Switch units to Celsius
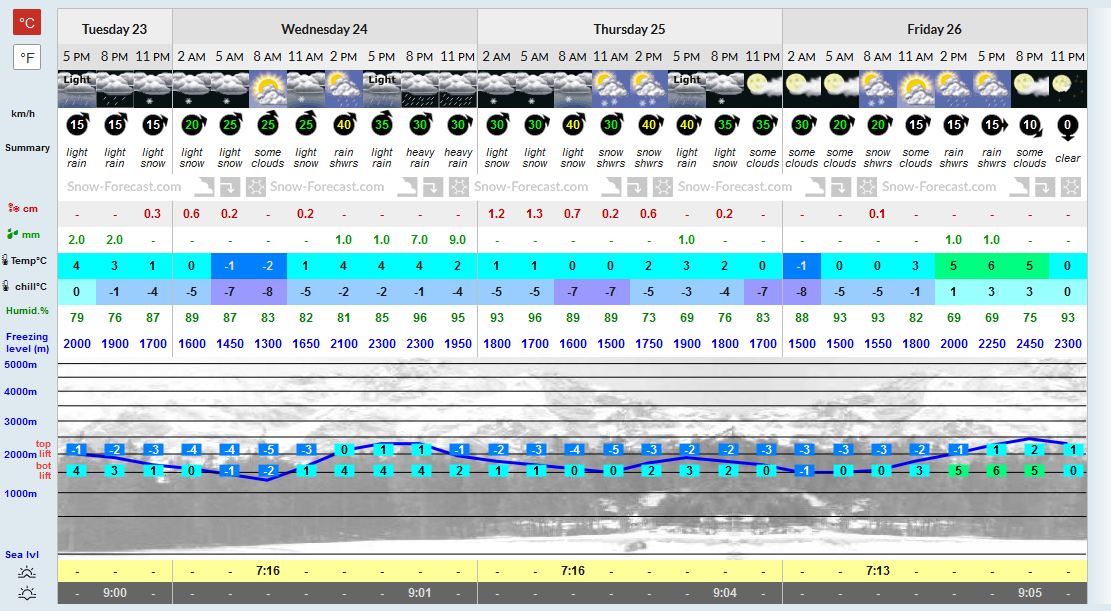Image resolution: width=1111 pixels, height=611 pixels. click(x=27, y=23)
